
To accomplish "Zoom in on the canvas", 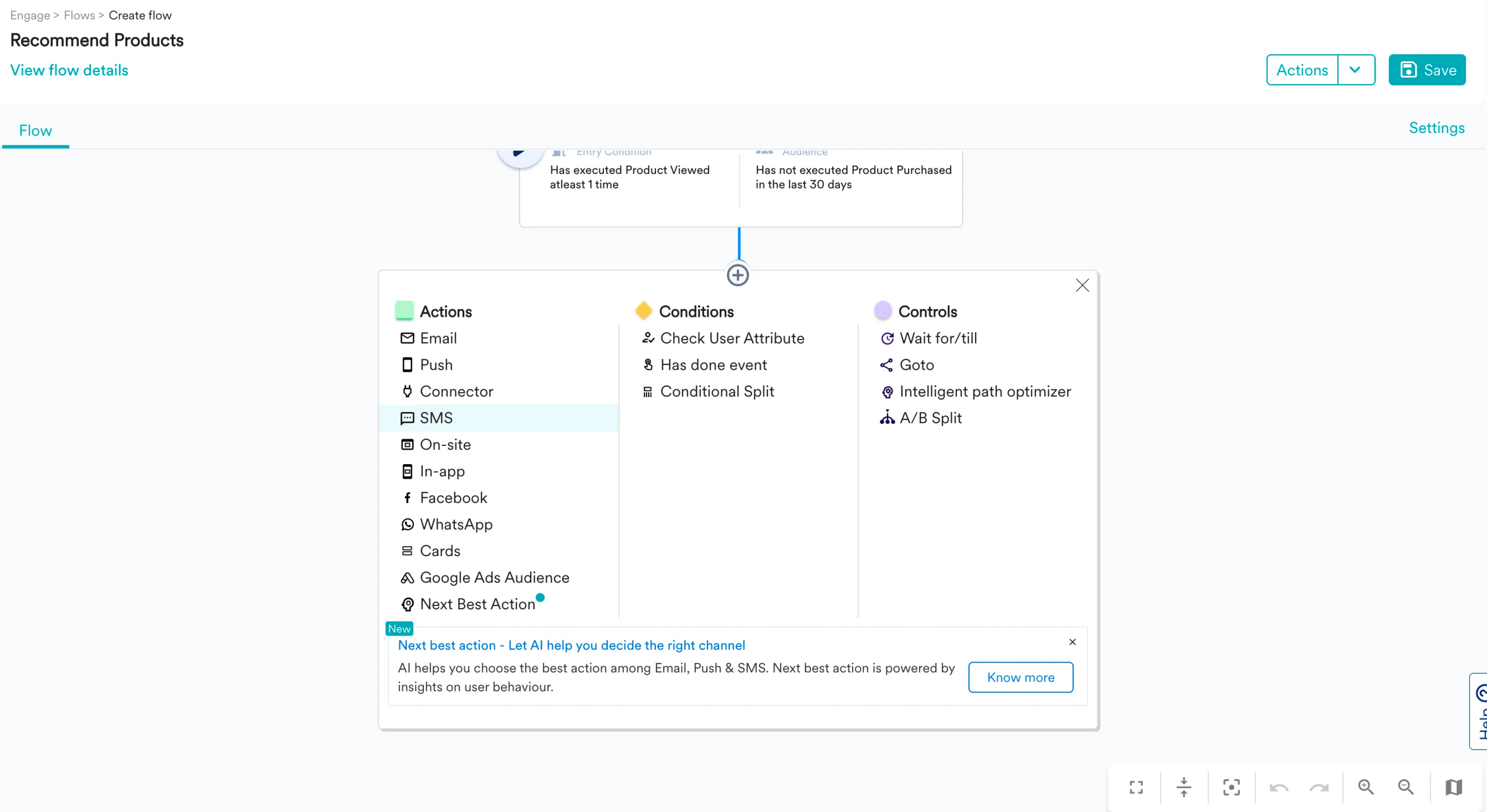I will [x=1365, y=787].
